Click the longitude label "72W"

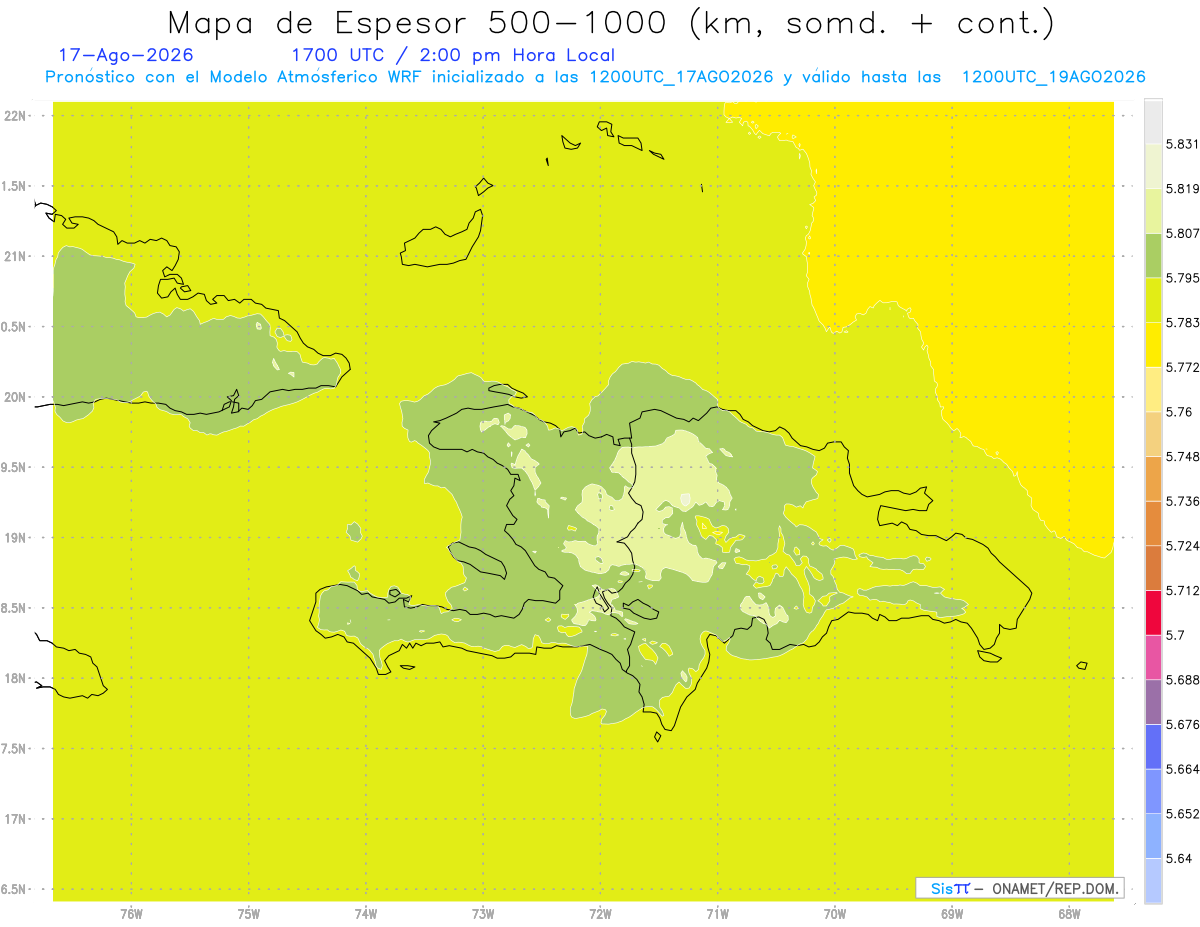pos(600,914)
